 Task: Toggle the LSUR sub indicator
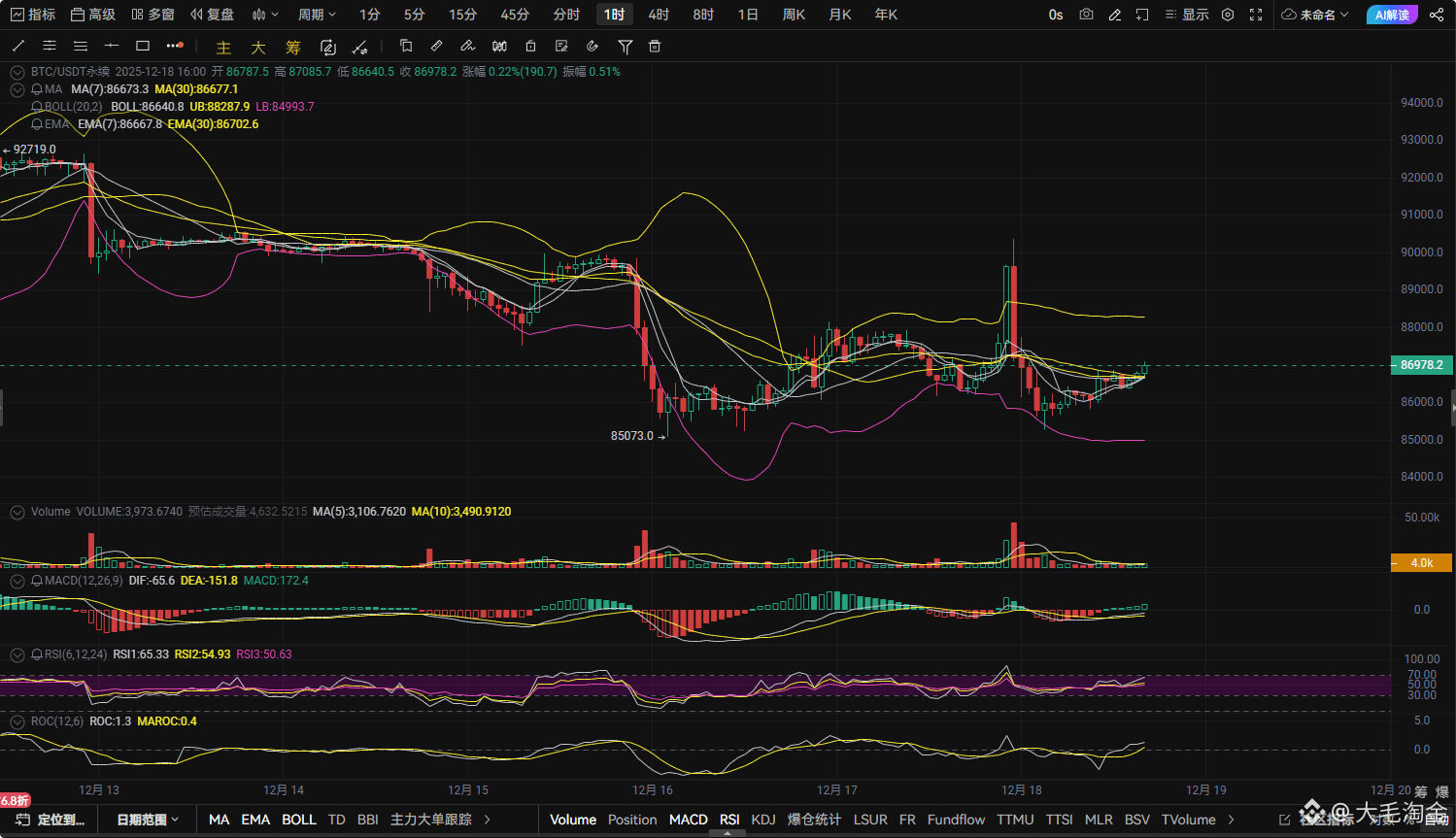click(870, 820)
